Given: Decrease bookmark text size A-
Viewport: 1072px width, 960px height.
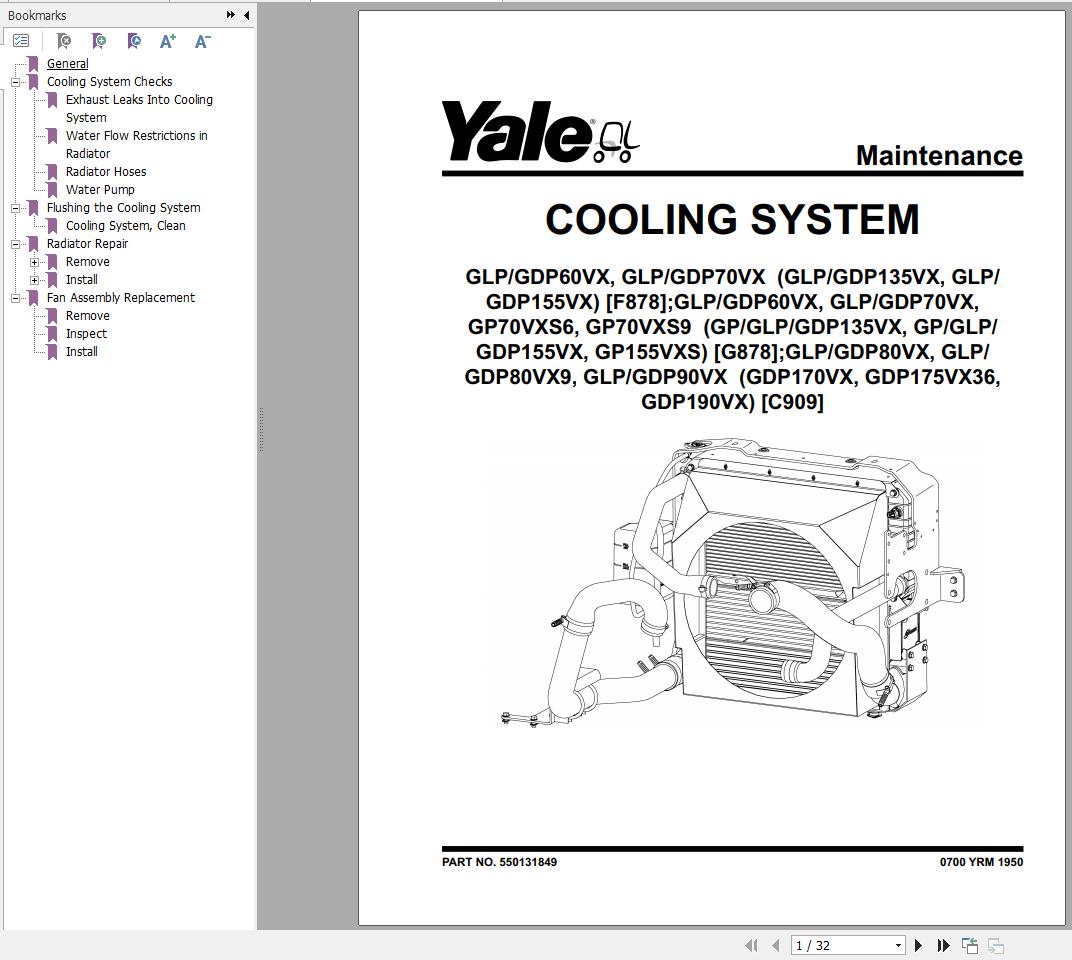Looking at the screenshot, I should 202,41.
